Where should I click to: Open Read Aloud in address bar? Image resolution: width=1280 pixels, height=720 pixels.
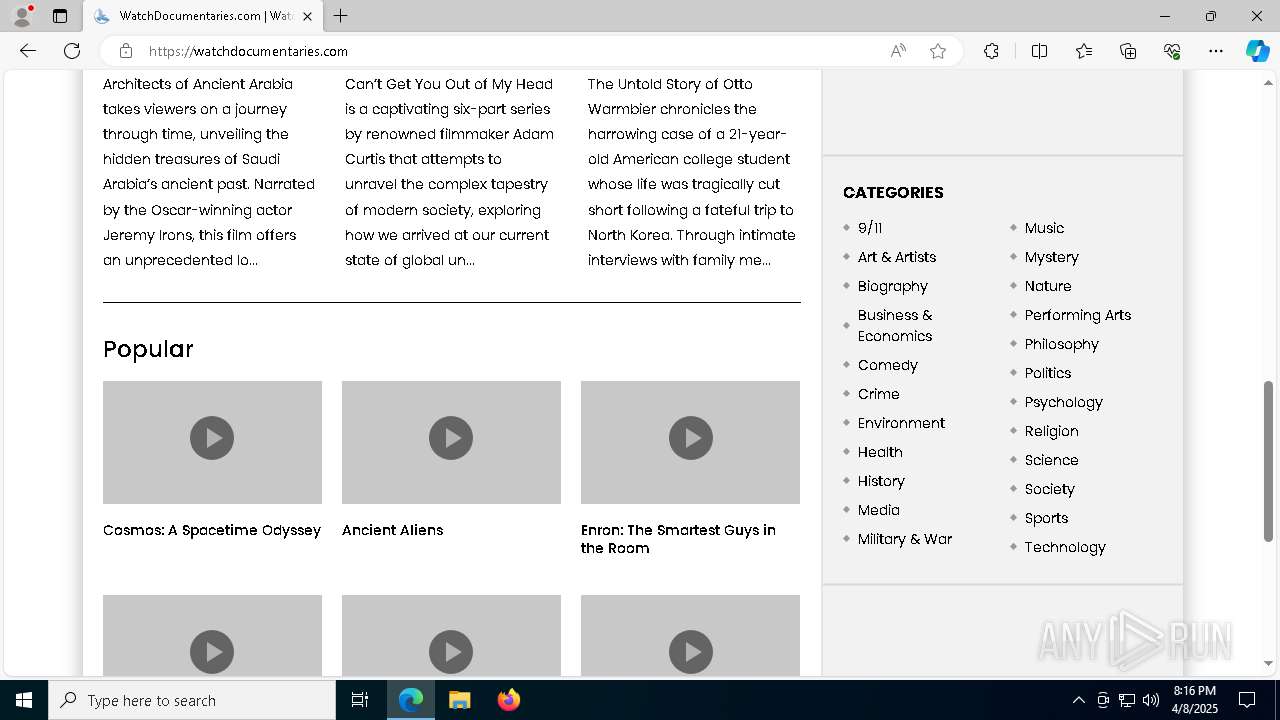898,51
